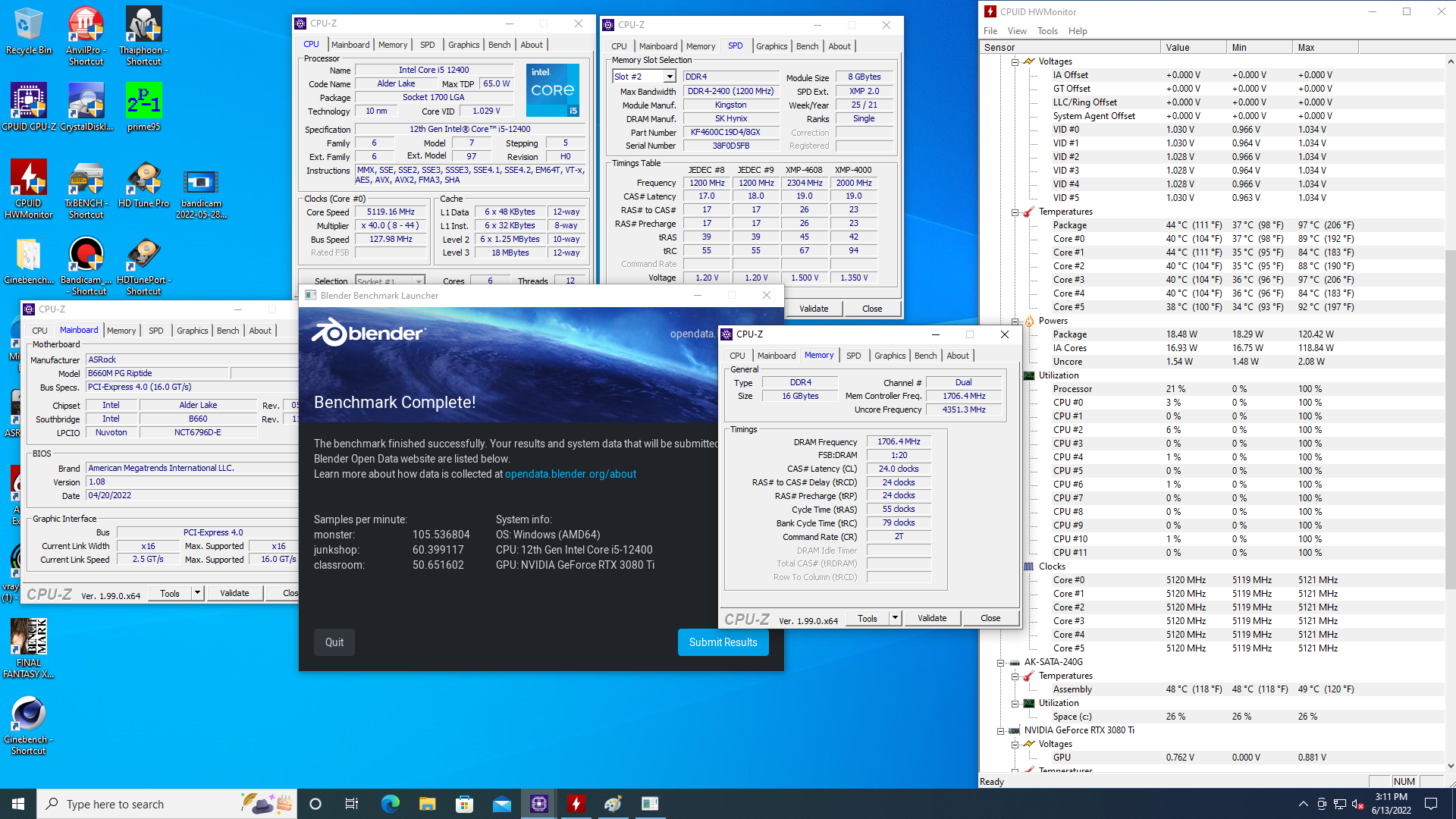Open Cortana circle icon on taskbar
1456x819 pixels.
(x=315, y=804)
